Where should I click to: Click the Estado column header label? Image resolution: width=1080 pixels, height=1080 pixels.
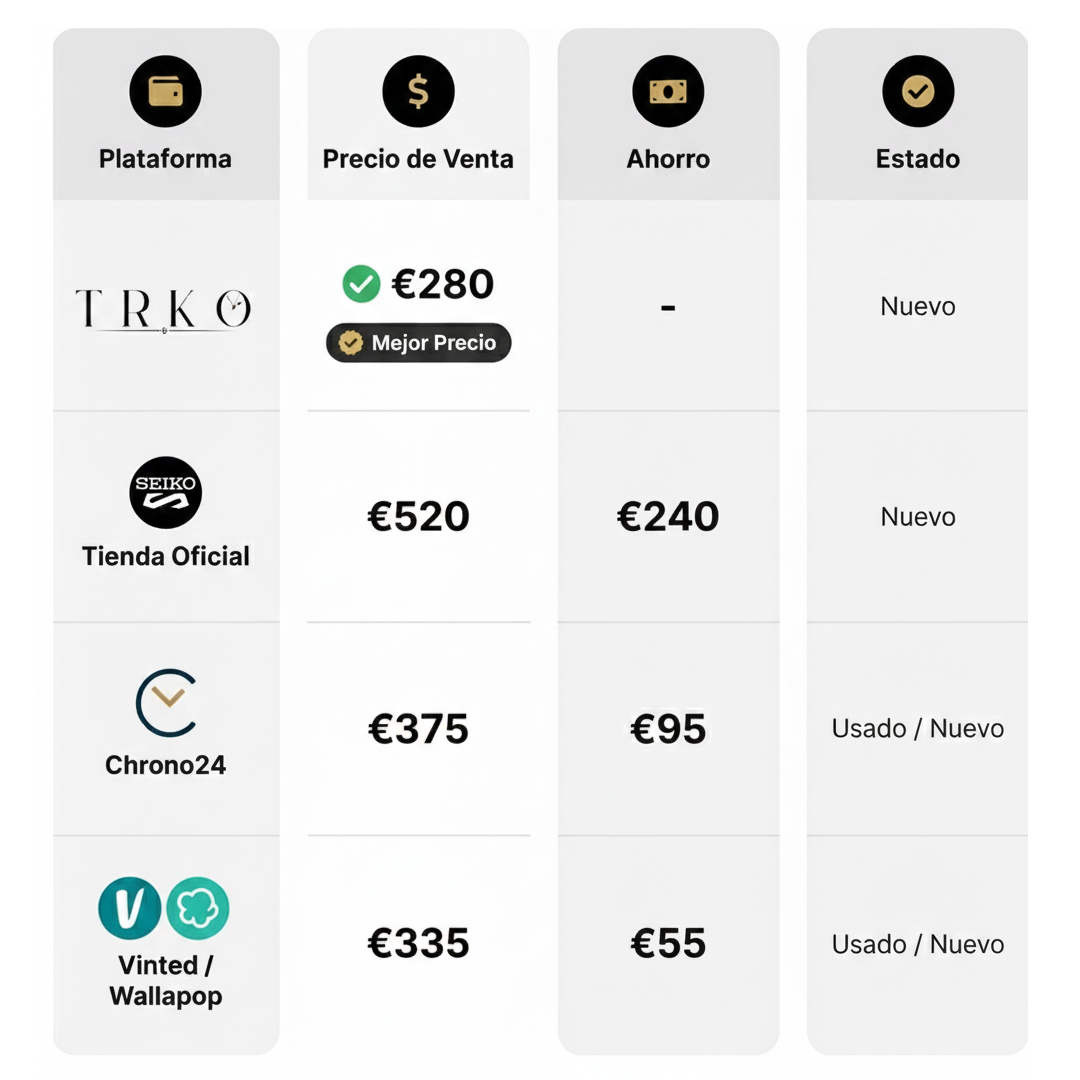[917, 159]
